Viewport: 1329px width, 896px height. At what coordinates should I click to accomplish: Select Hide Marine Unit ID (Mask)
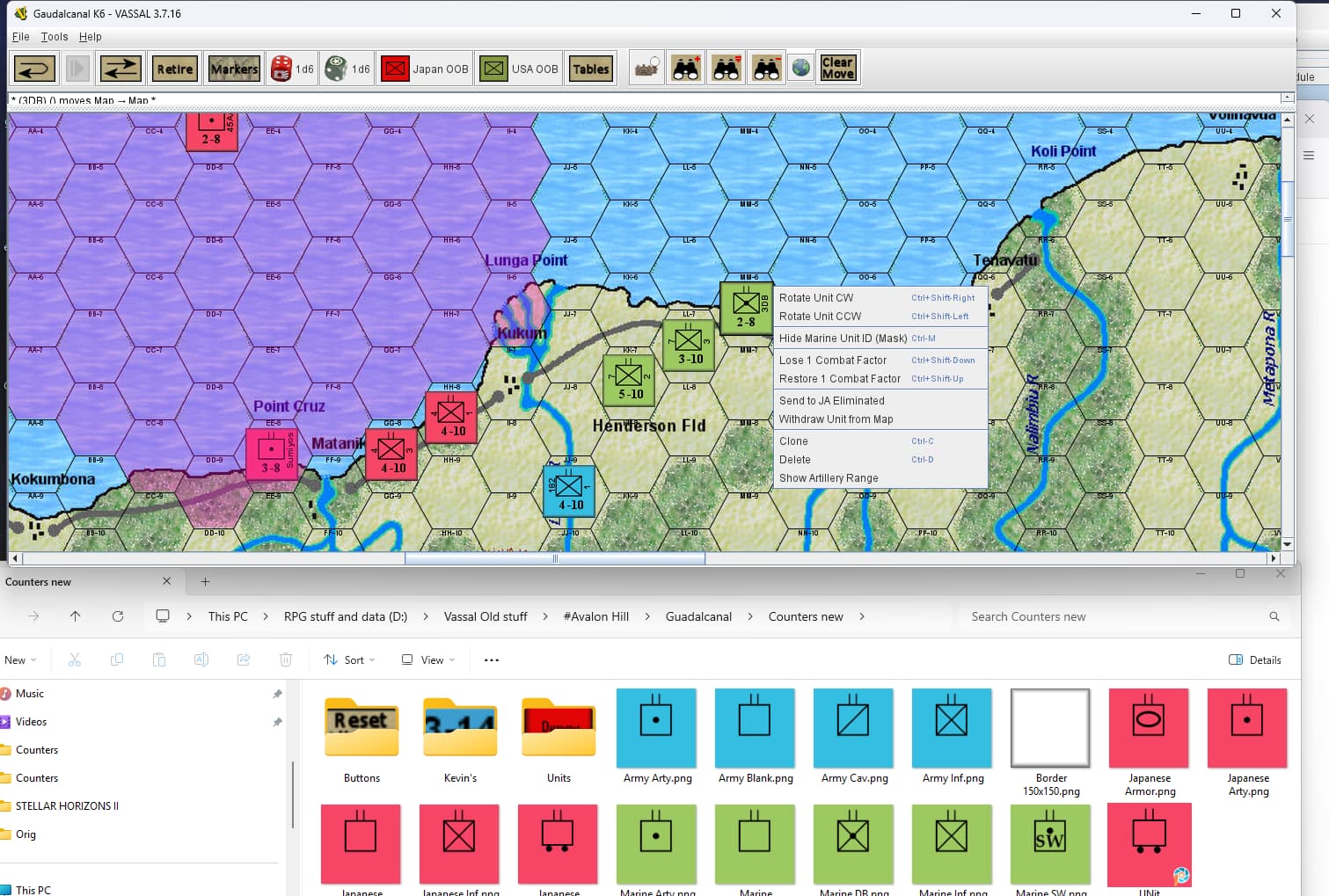click(880, 339)
